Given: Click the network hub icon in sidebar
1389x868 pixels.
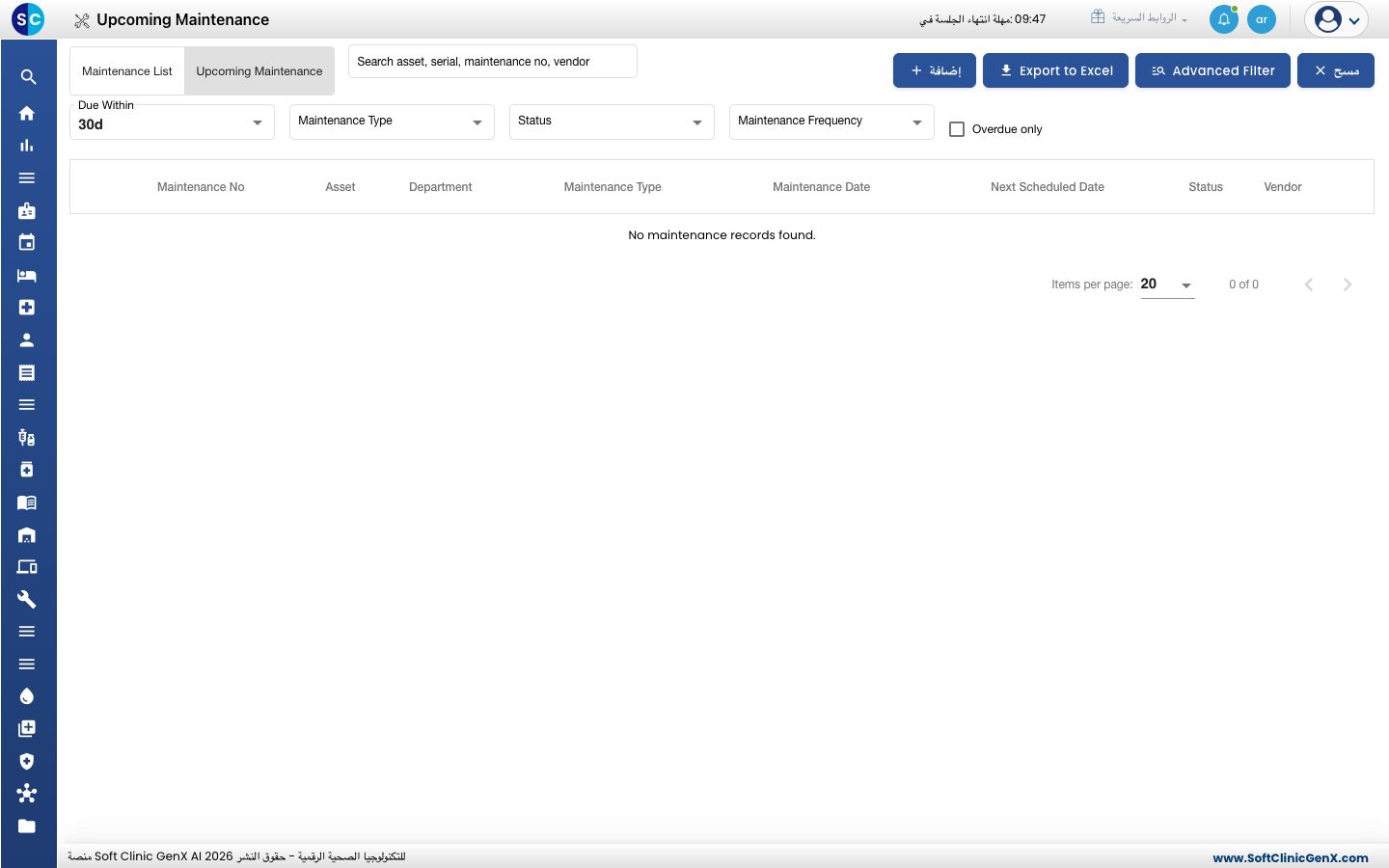Looking at the screenshot, I should [x=27, y=794].
